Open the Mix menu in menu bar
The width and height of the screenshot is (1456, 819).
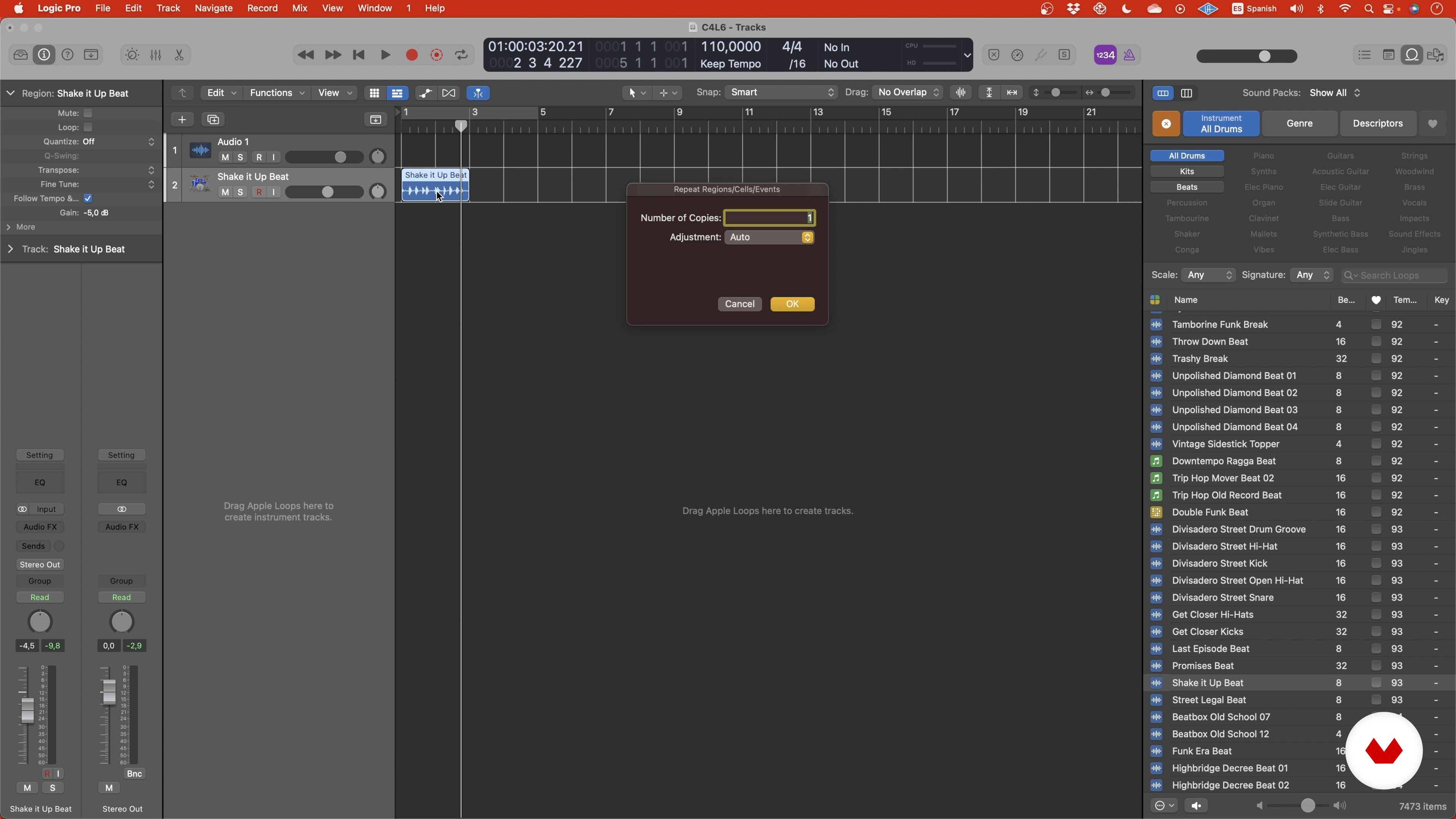[300, 8]
